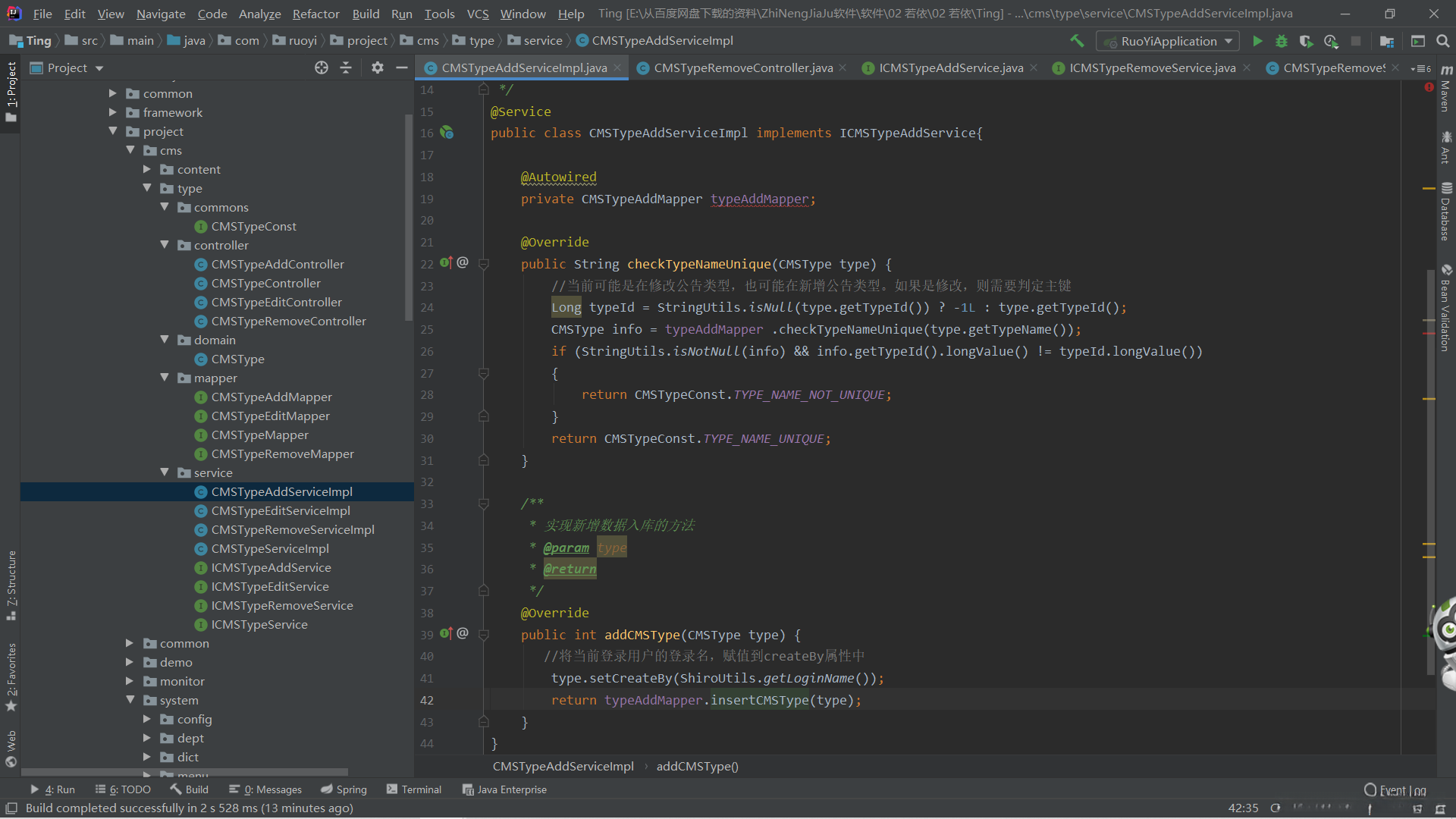This screenshot has height=819, width=1456.
Task: Open the Refactor menu
Action: [x=315, y=14]
